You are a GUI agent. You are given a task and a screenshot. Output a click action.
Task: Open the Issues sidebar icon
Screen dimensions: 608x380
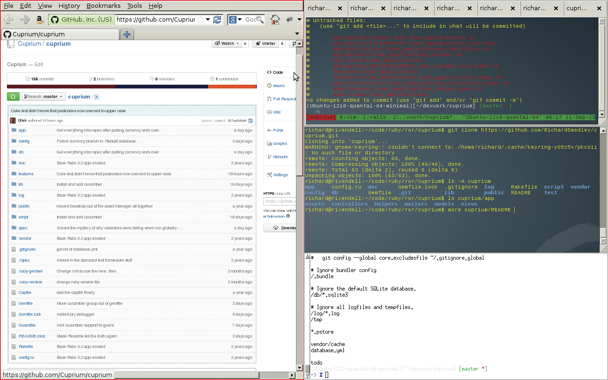tap(269, 85)
